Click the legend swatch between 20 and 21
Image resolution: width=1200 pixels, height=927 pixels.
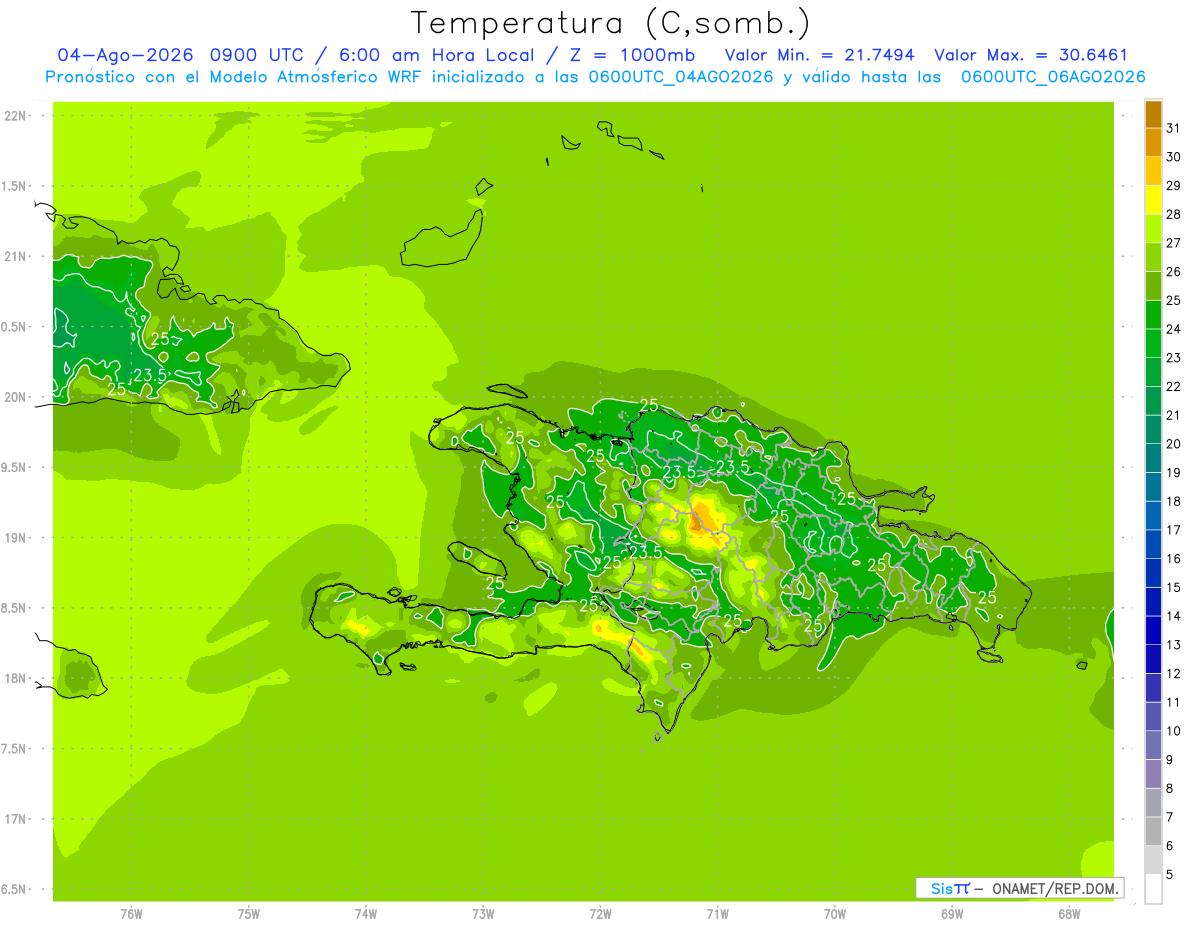tap(1153, 430)
